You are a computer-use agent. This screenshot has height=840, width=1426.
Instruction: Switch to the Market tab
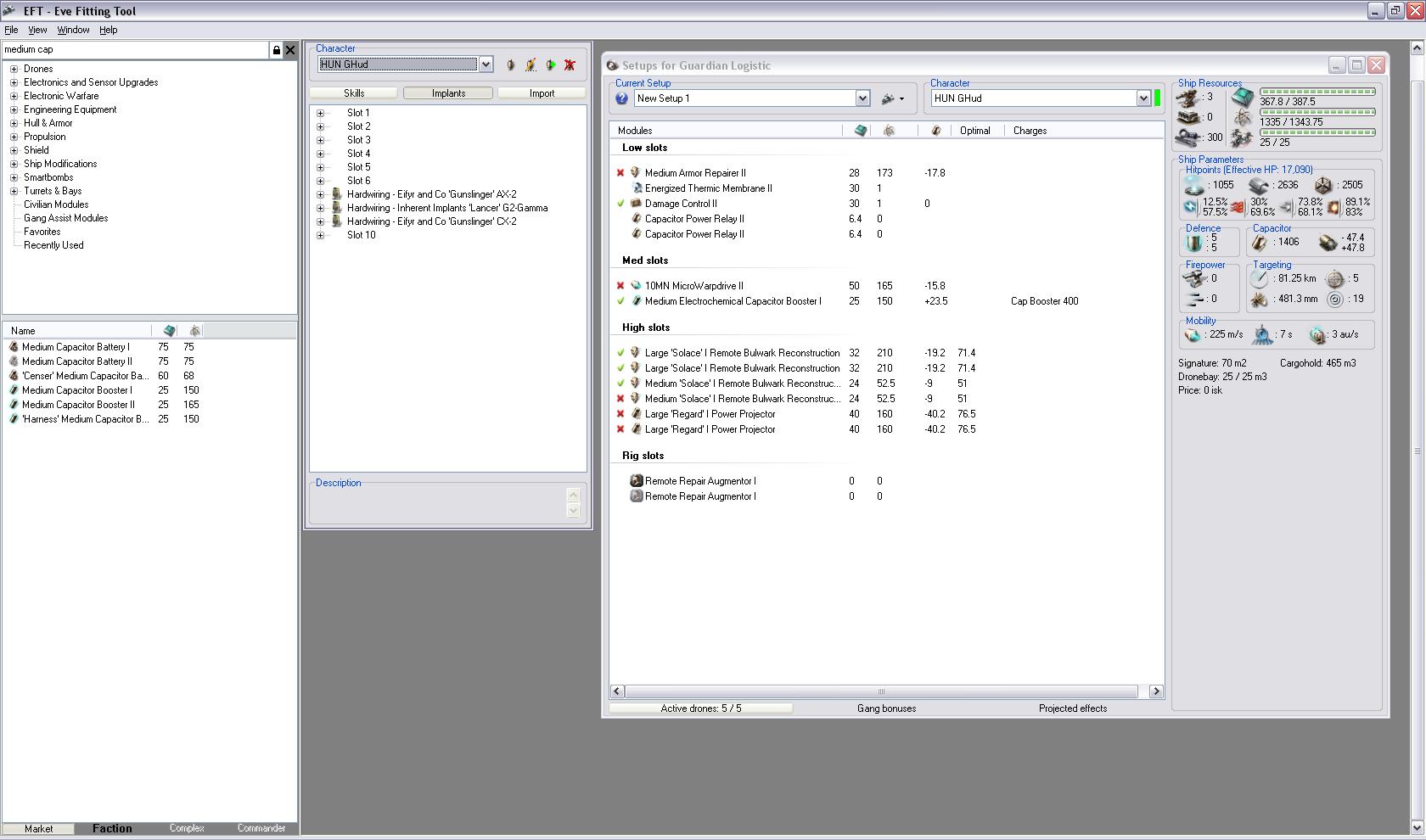pyautogui.click(x=38, y=829)
